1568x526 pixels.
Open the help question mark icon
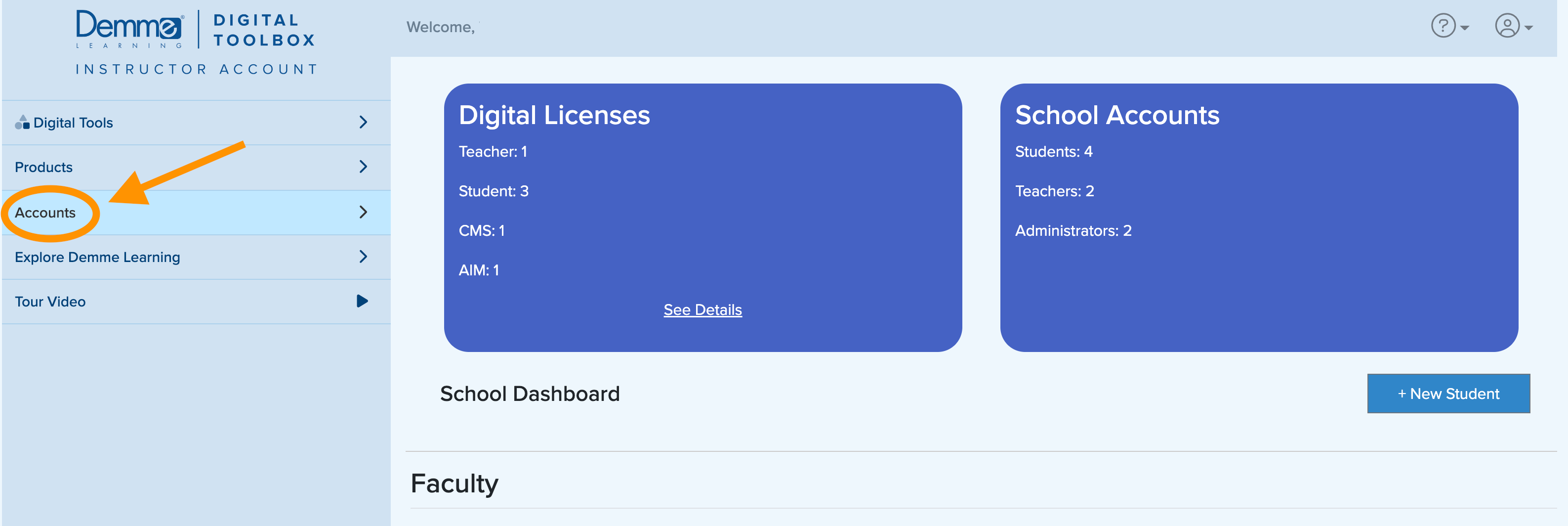(x=1443, y=26)
